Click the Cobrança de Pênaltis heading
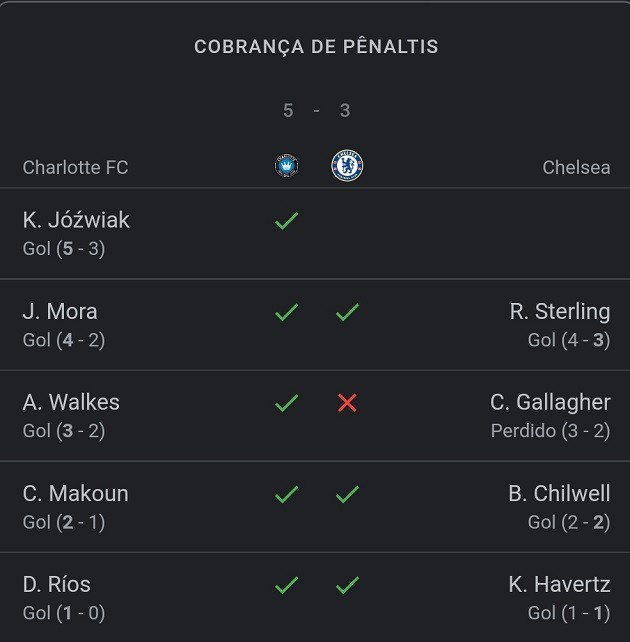 (316, 47)
